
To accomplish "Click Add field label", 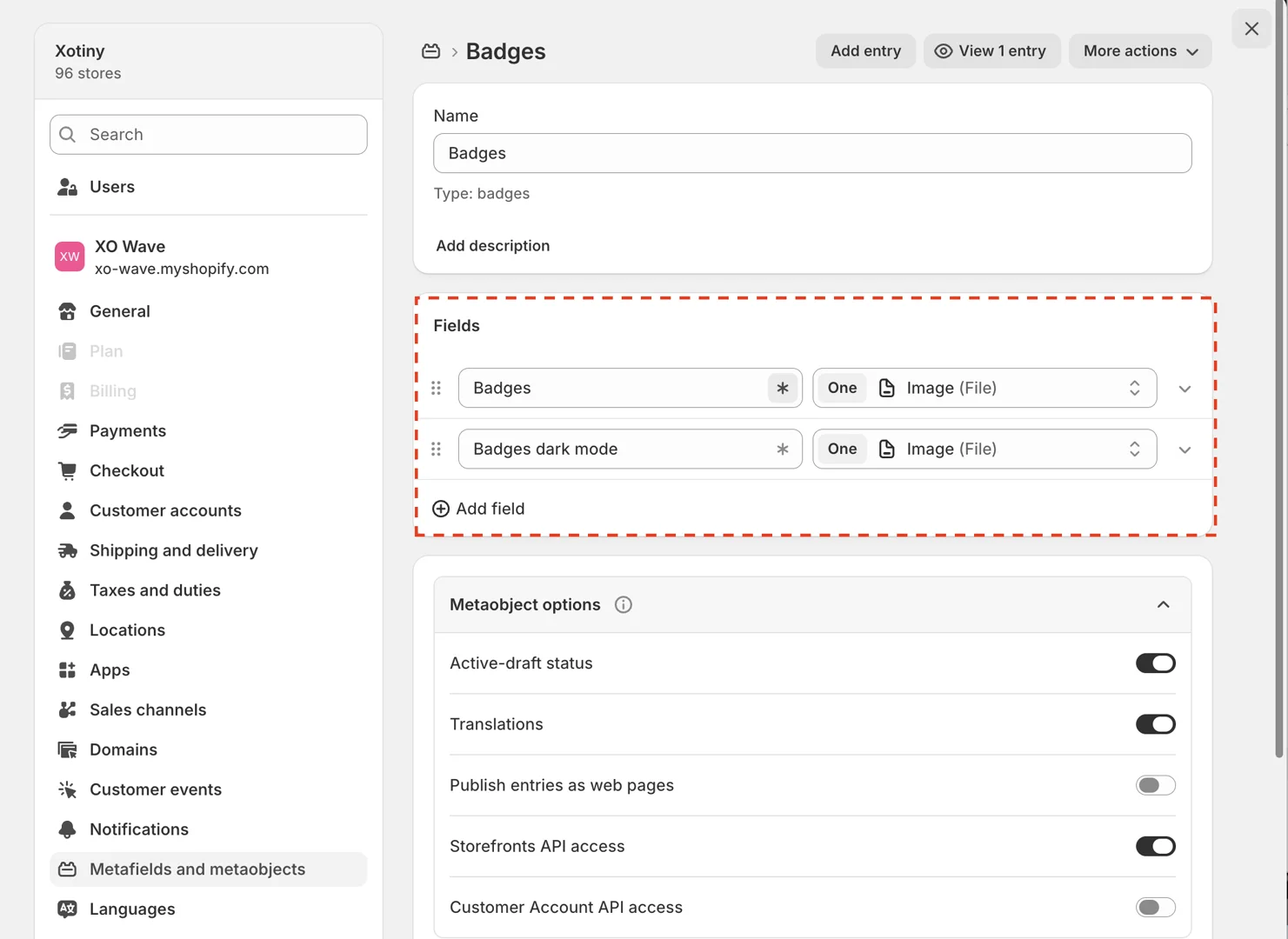I will [x=491, y=509].
